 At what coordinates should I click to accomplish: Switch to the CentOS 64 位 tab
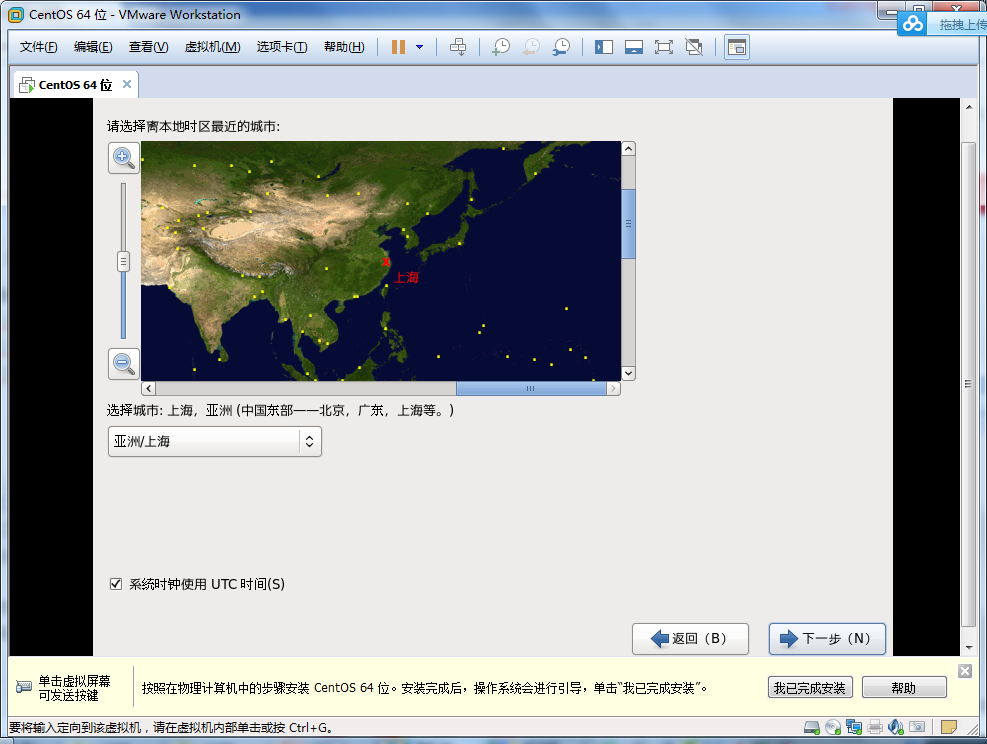click(69, 84)
